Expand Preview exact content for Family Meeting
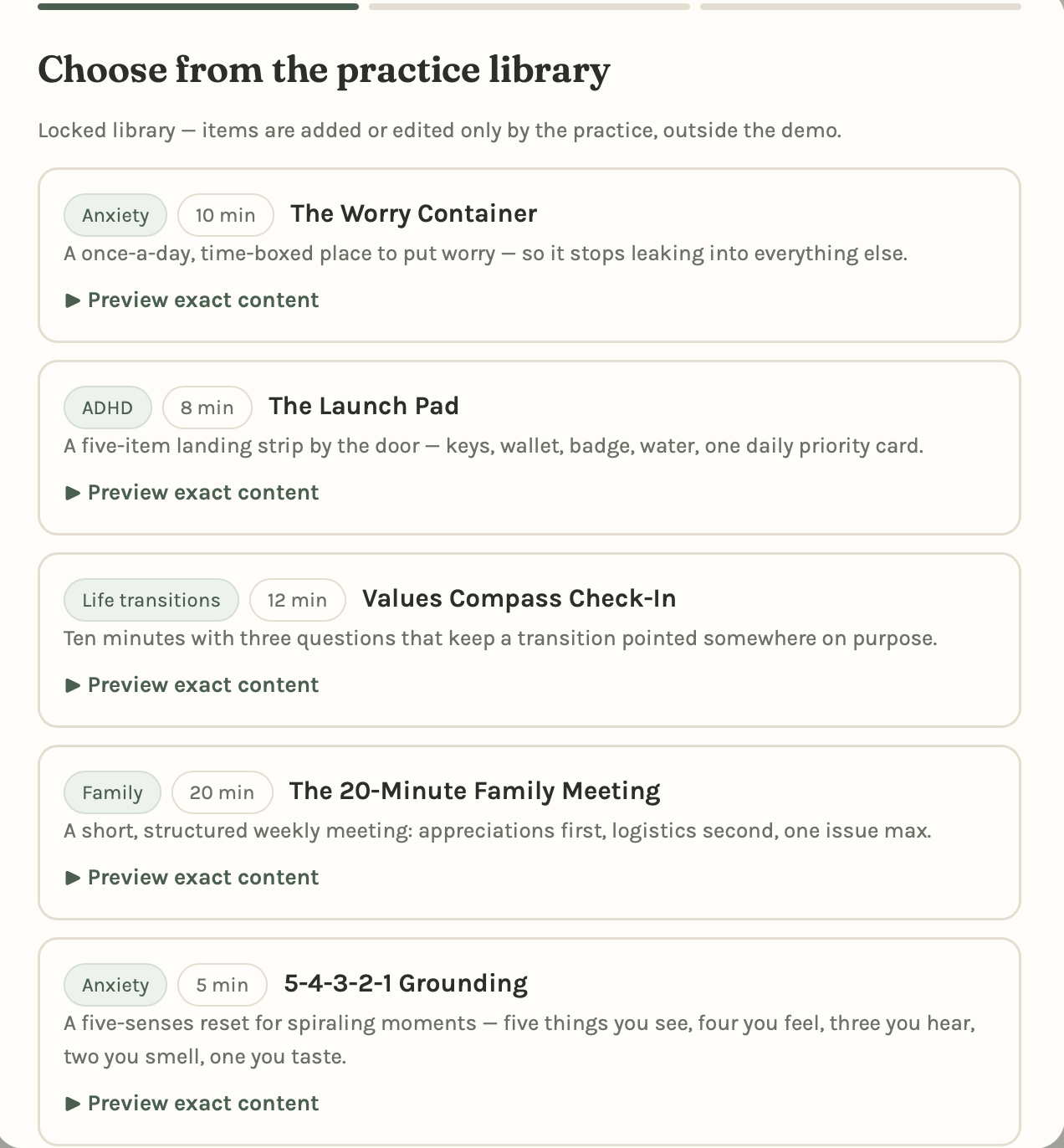 click(192, 878)
